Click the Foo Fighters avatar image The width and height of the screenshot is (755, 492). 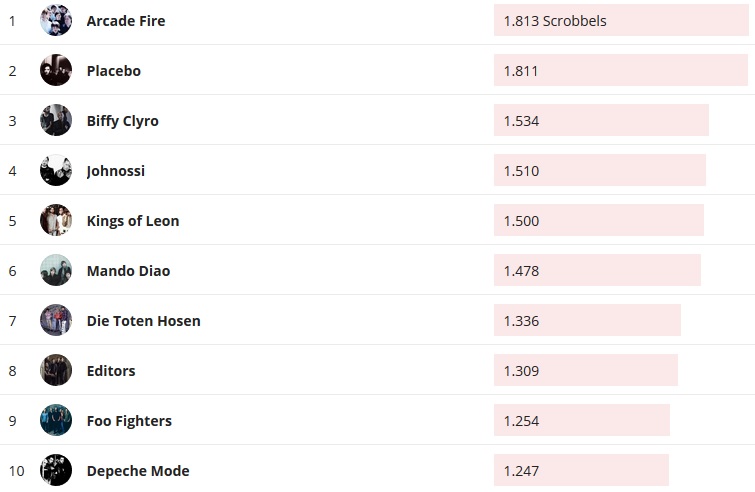click(56, 421)
